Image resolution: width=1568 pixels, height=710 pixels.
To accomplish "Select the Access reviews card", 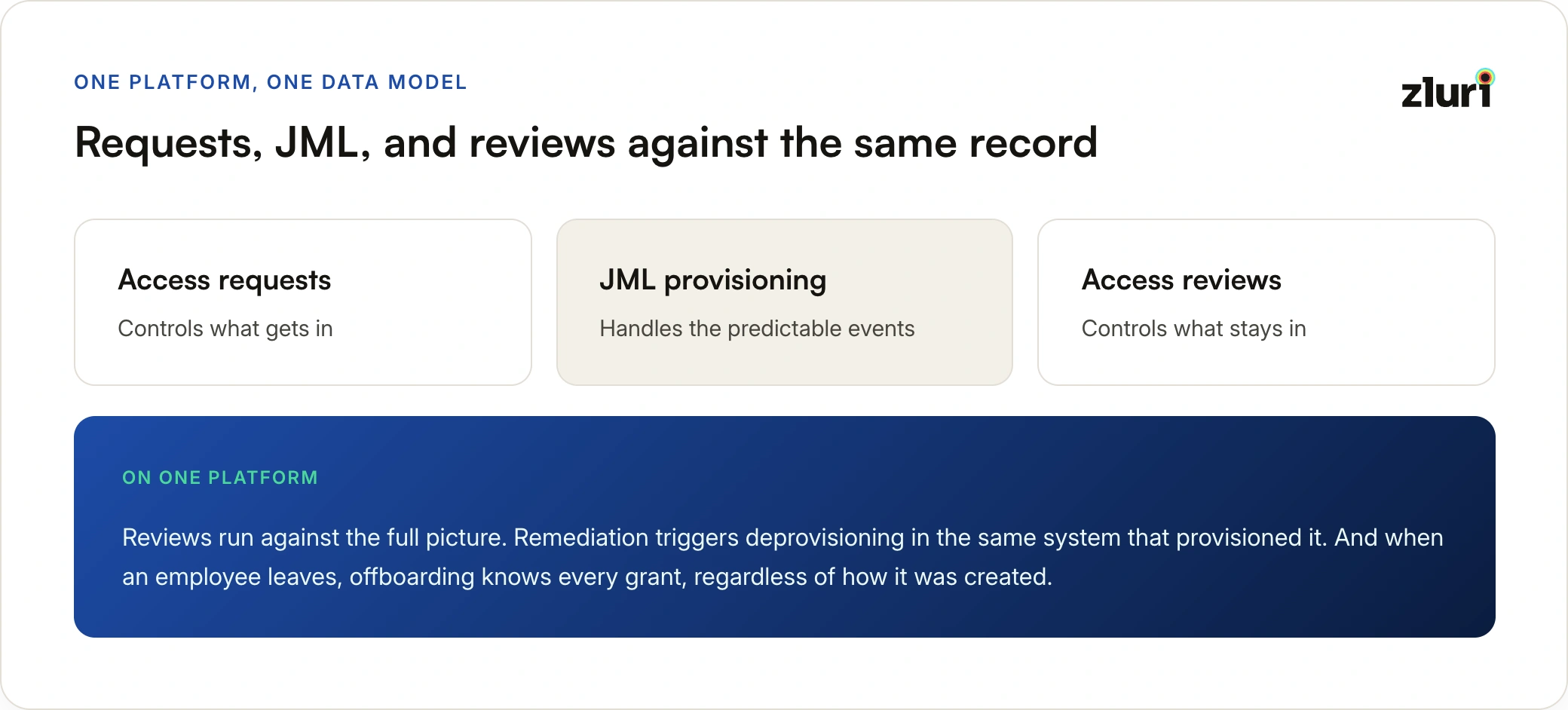I will tap(1266, 302).
